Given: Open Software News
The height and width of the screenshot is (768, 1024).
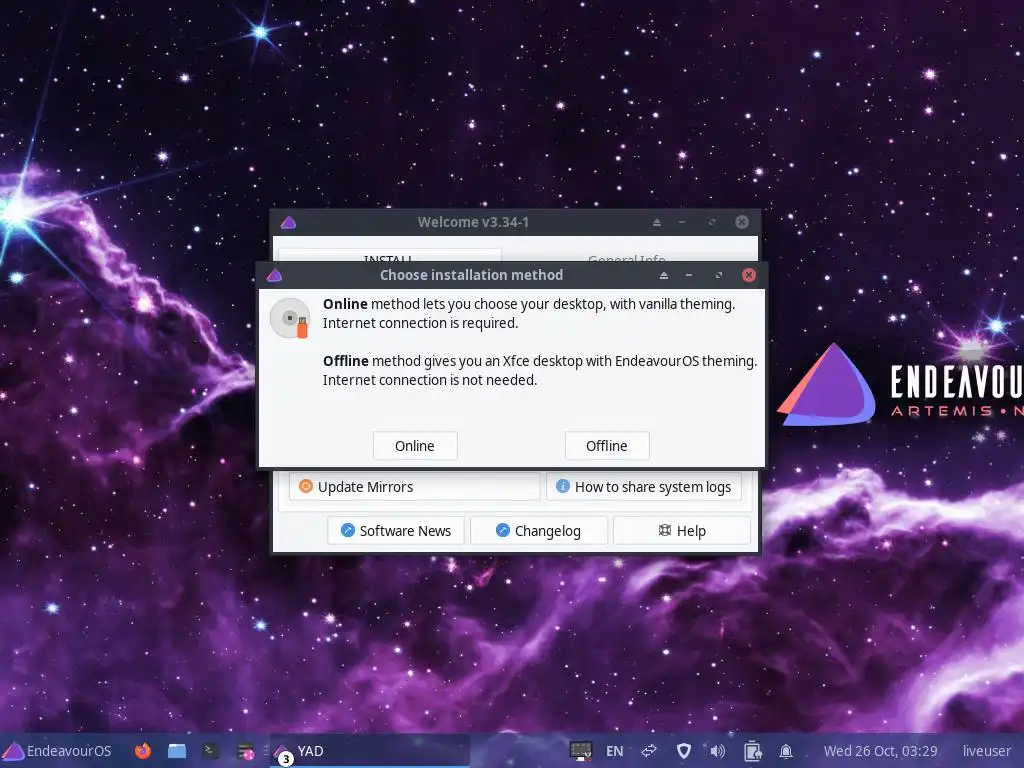Looking at the screenshot, I should point(396,530).
